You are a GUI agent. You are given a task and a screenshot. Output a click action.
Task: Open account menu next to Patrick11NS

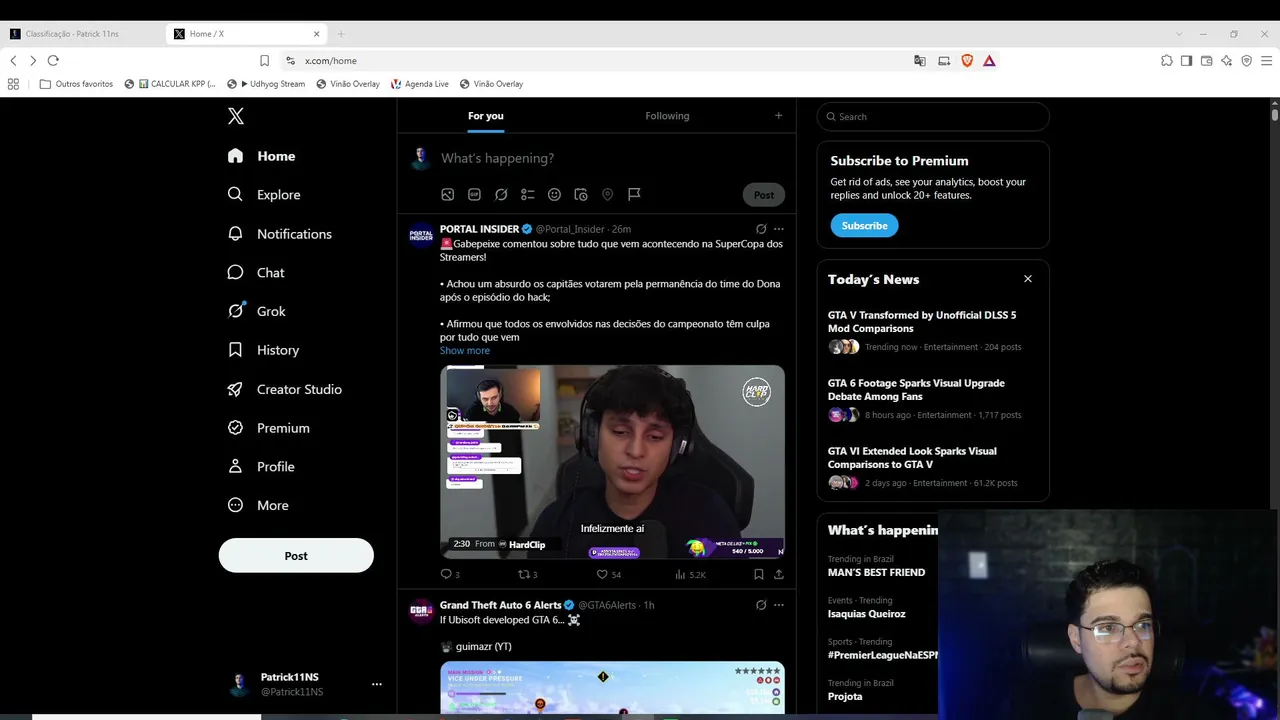tap(377, 684)
